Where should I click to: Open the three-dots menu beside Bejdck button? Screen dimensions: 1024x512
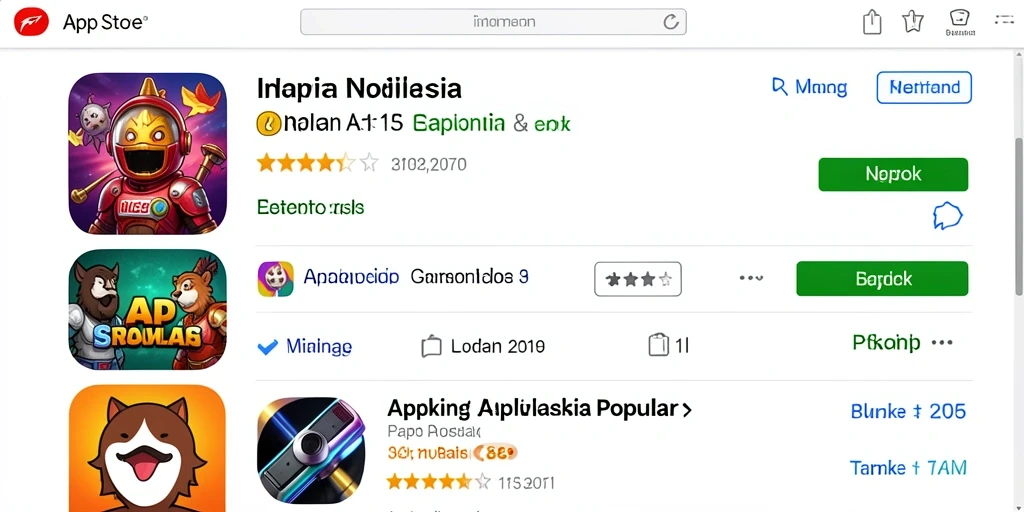tap(751, 278)
